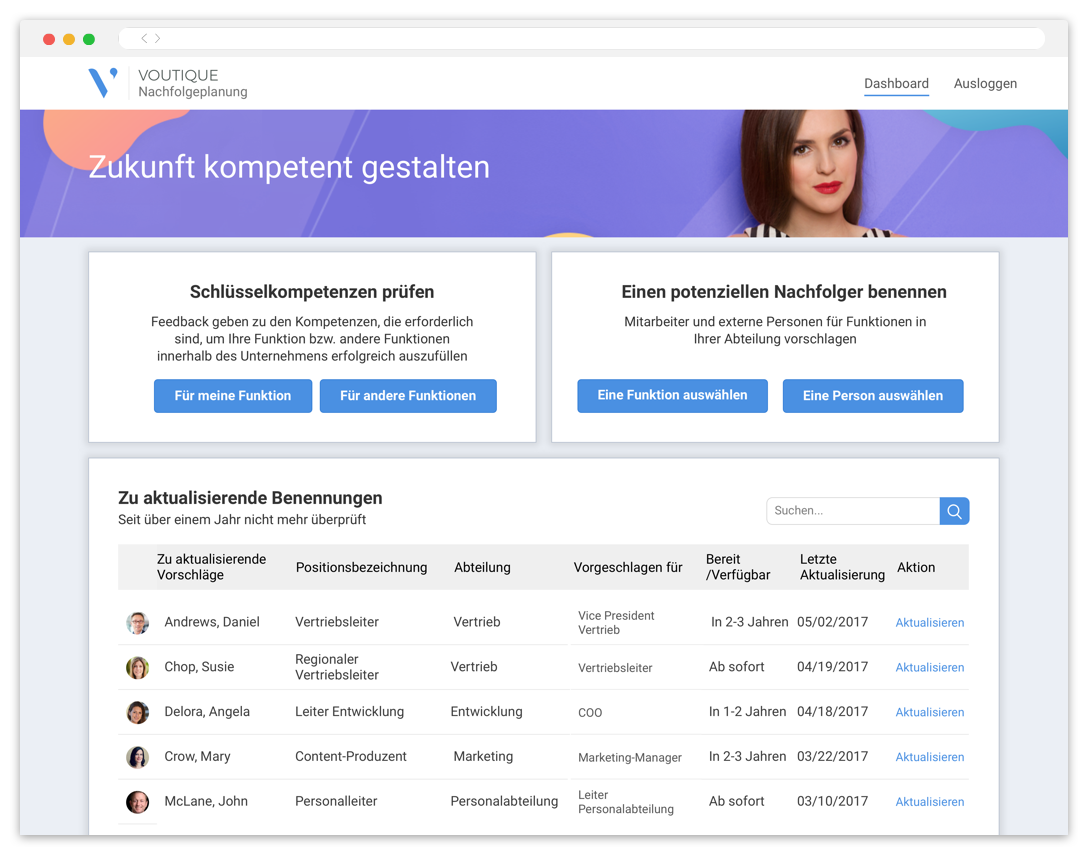Click Eine Person auswählen button
Viewport: 1088px width, 855px height.
coord(873,396)
